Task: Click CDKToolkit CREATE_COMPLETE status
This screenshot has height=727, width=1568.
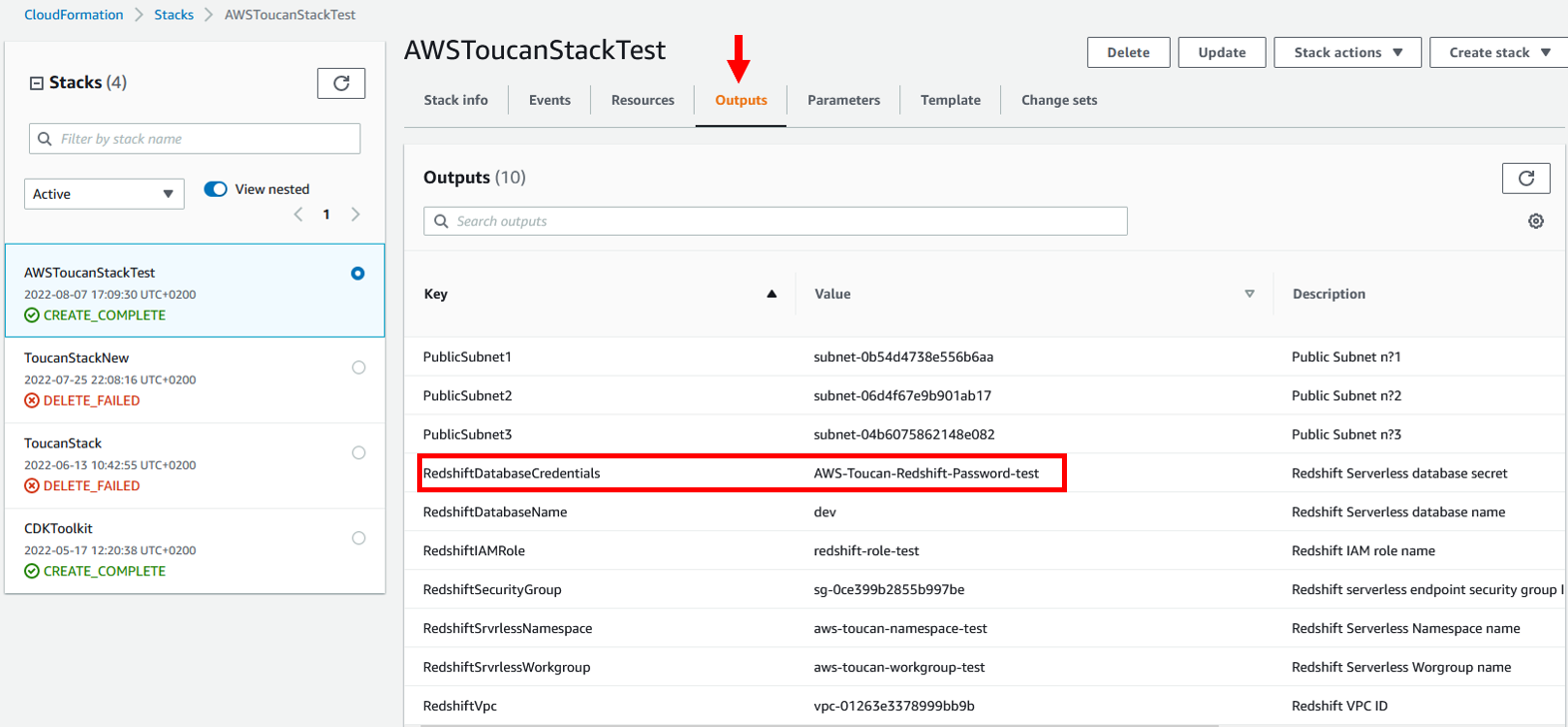Action: [95, 571]
